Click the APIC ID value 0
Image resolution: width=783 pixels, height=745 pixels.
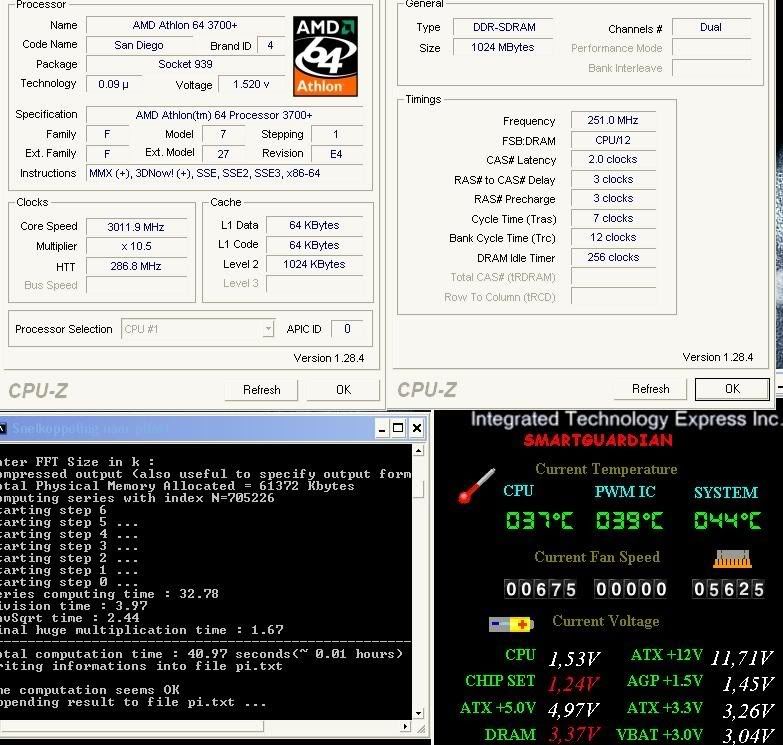pos(347,329)
